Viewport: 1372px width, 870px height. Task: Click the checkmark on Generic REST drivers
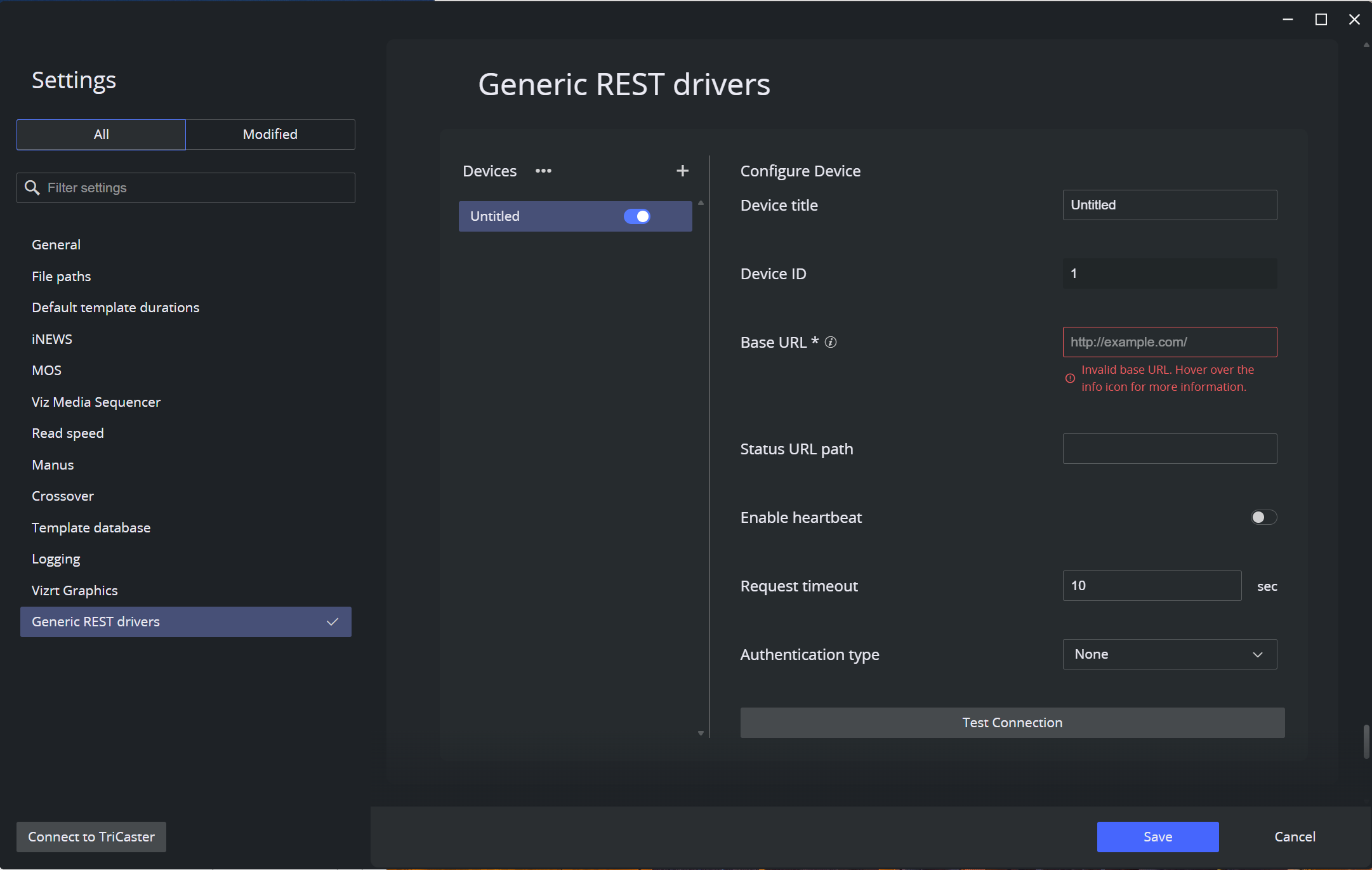(x=333, y=622)
